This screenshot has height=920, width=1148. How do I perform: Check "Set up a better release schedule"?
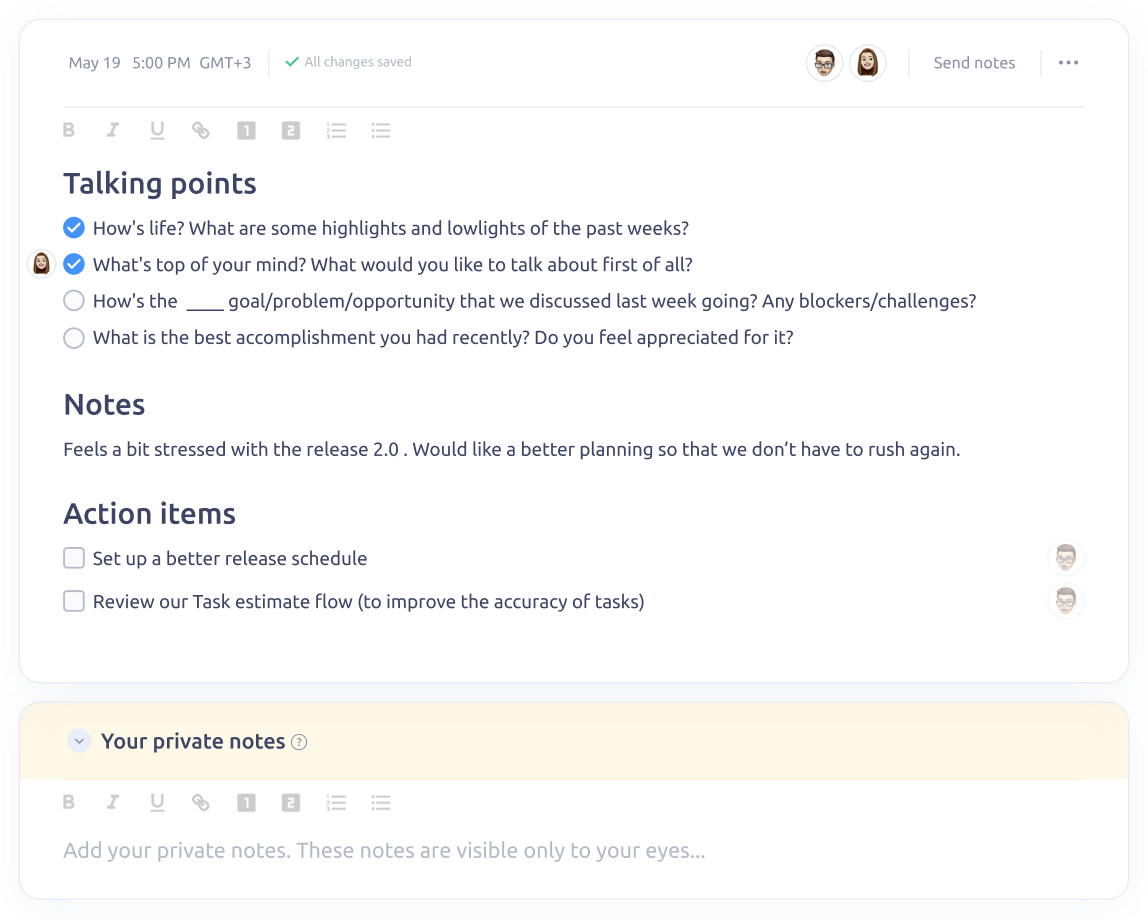(x=74, y=558)
